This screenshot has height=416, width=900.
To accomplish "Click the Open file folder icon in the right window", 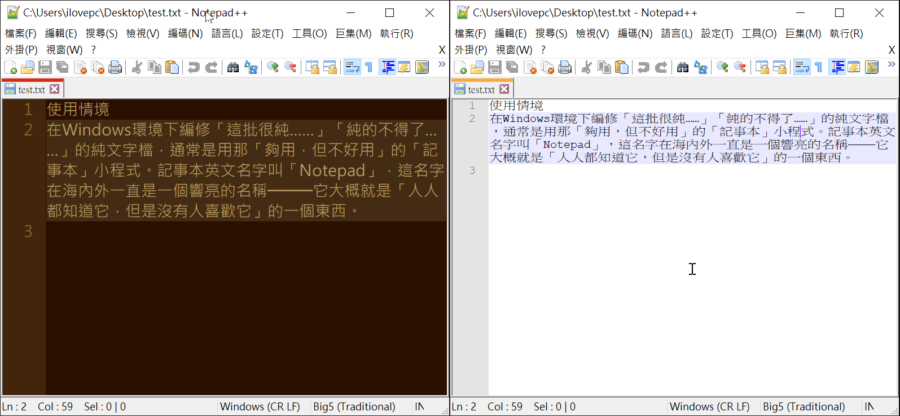I will 478,68.
